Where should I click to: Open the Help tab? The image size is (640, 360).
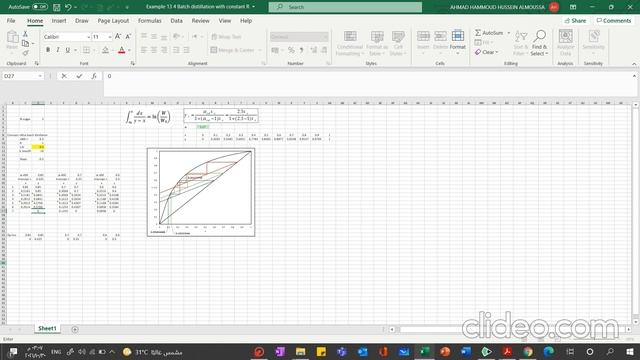tap(246, 20)
